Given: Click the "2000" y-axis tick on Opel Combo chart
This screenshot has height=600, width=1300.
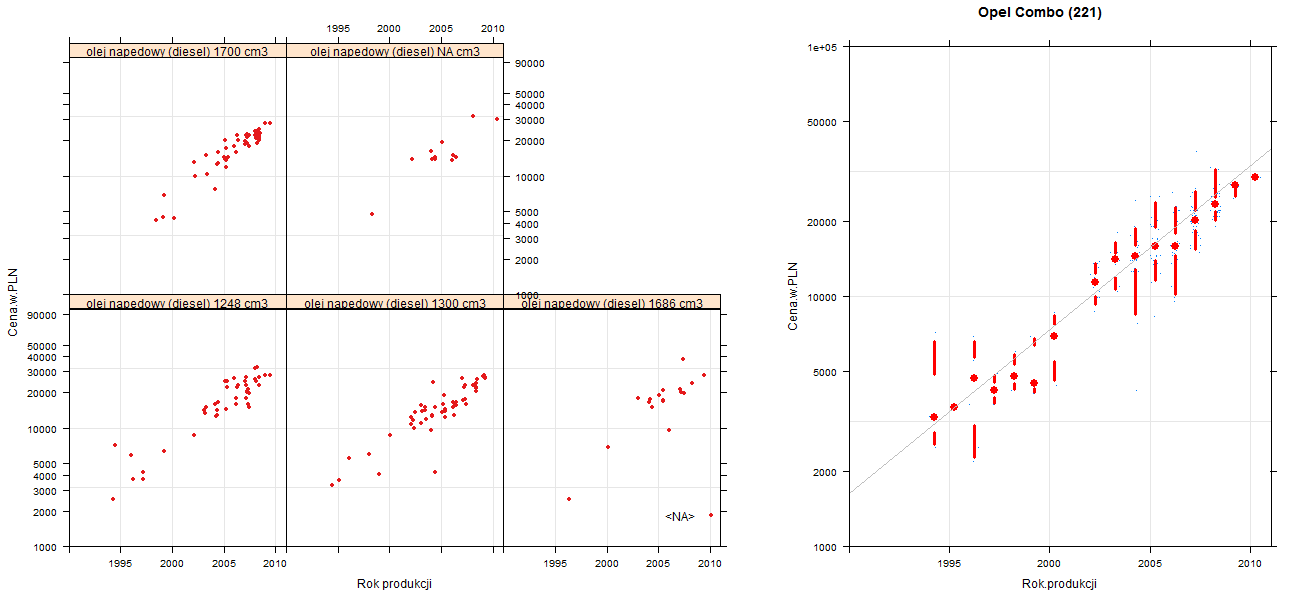Looking at the screenshot, I should pyautogui.click(x=825, y=471).
